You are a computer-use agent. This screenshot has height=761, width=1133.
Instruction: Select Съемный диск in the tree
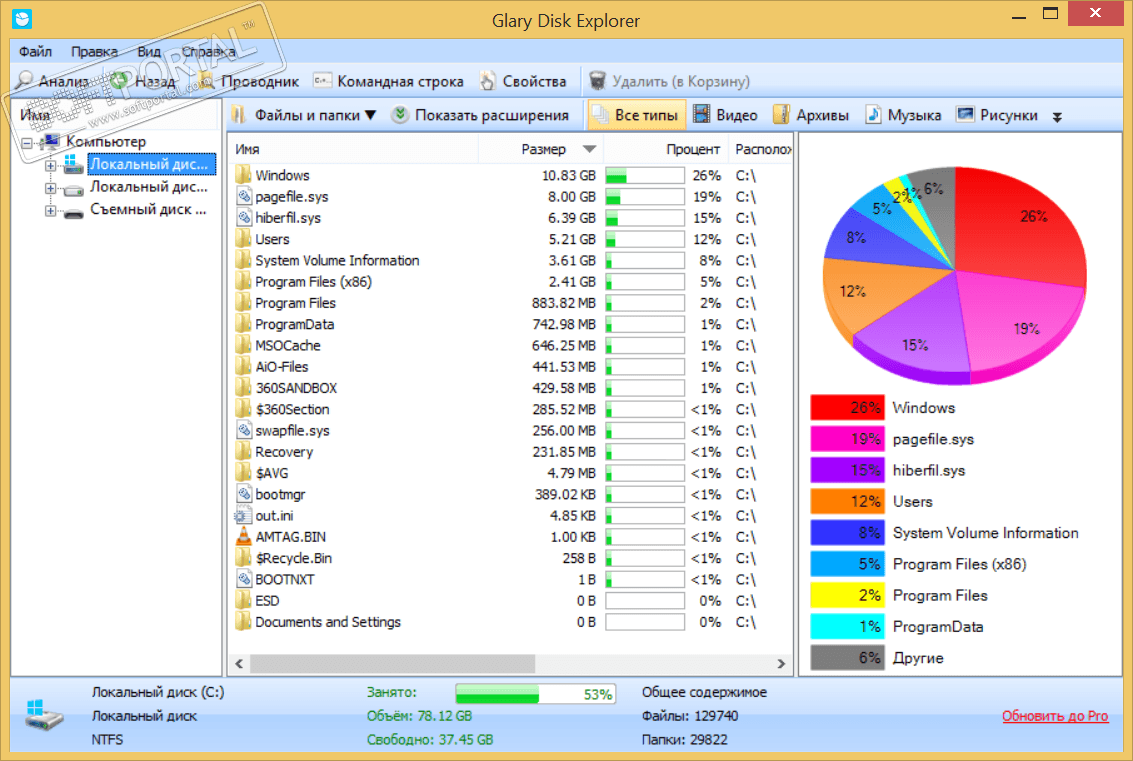point(148,210)
